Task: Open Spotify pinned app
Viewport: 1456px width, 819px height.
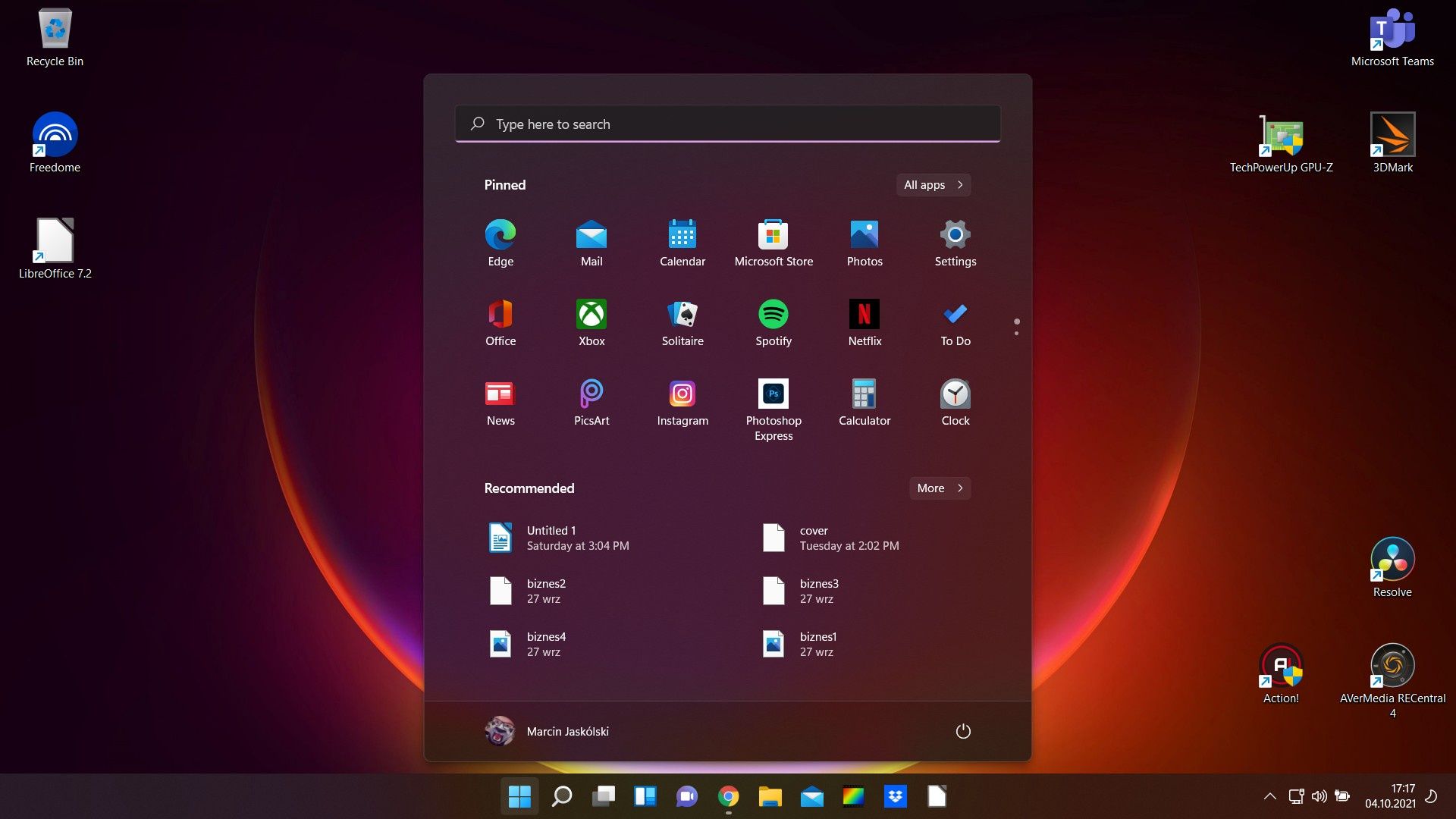Action: [773, 323]
